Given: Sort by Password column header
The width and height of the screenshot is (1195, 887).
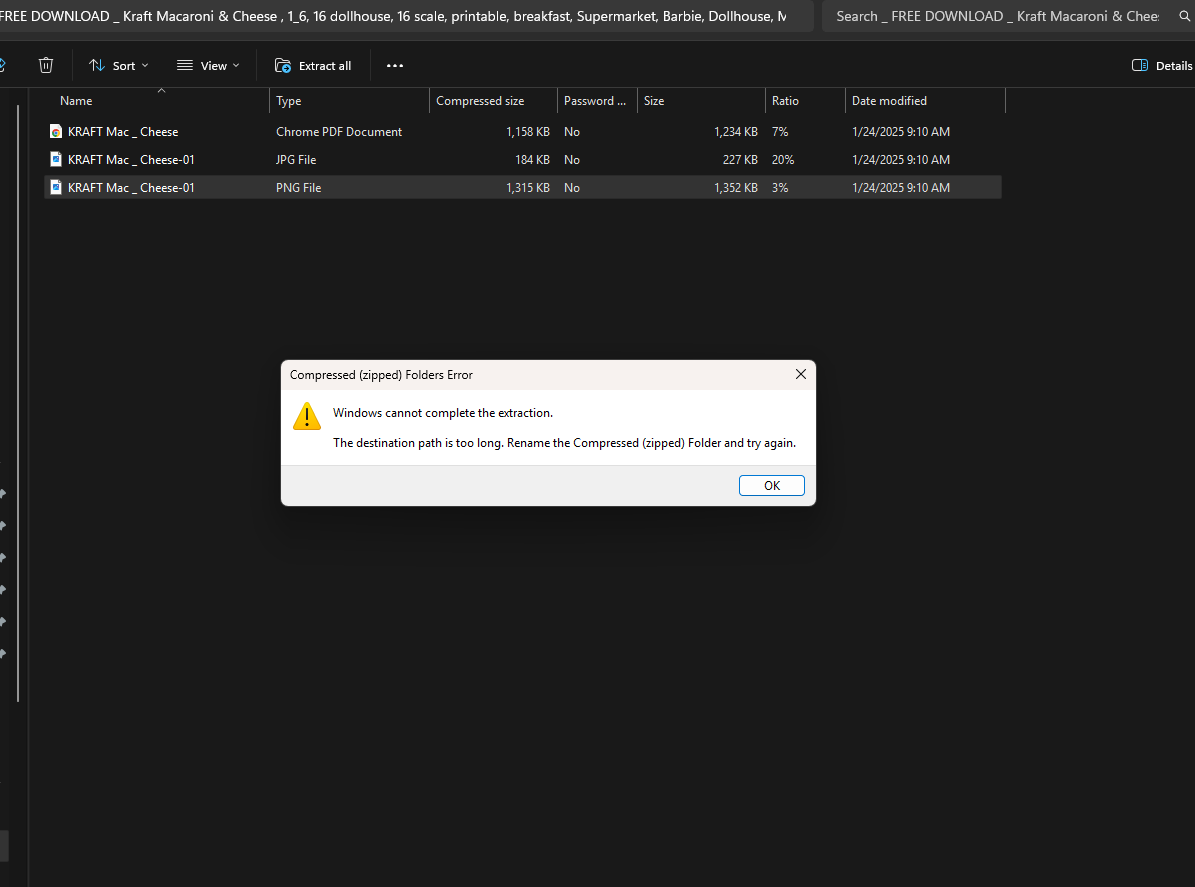Looking at the screenshot, I should click(598, 101).
